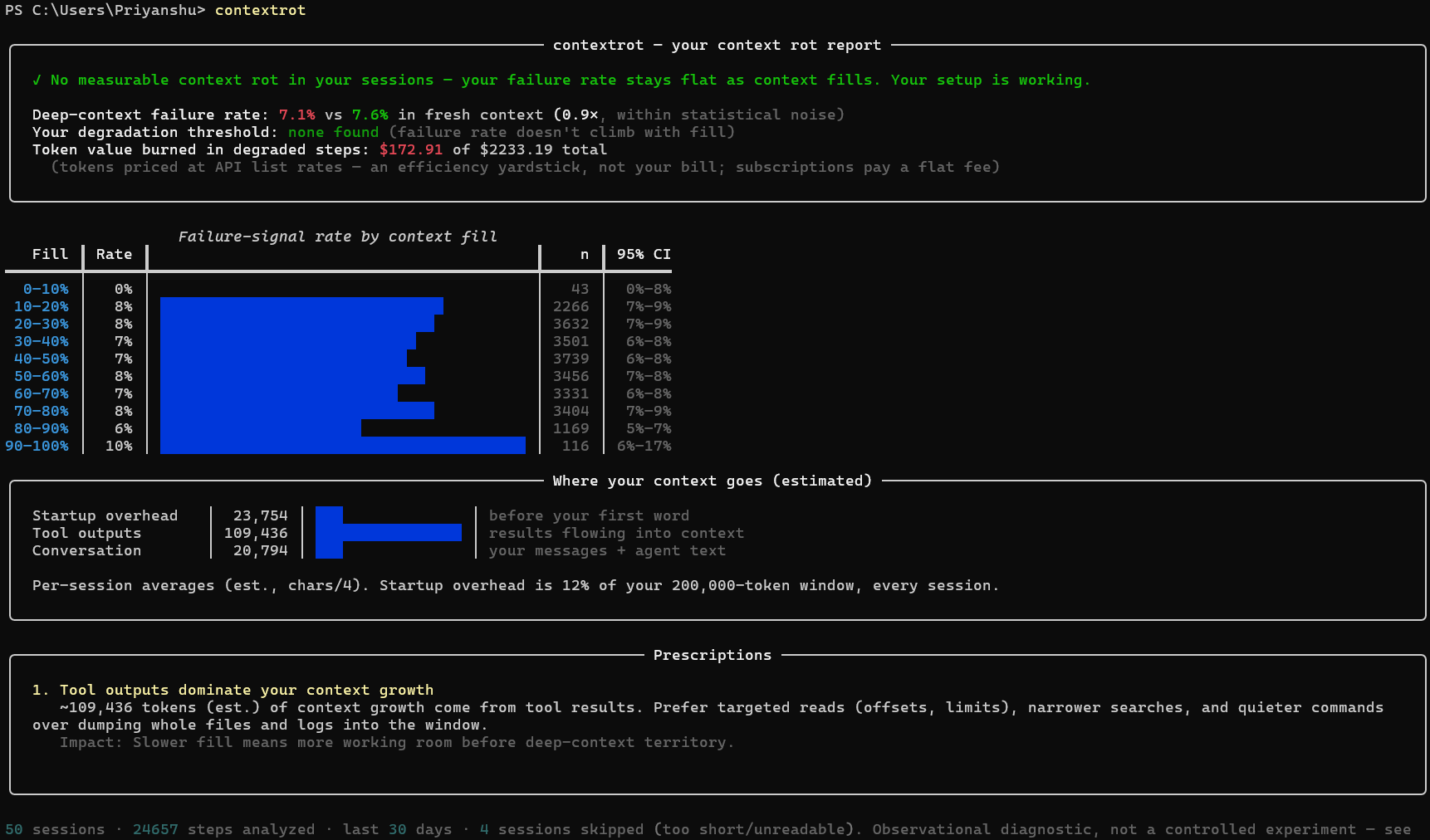Click the 'Rate' column header

(x=115, y=254)
